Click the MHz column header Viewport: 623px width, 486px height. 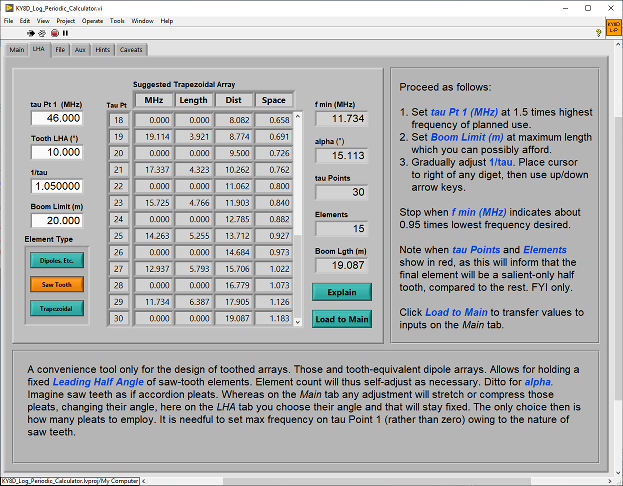coord(154,100)
